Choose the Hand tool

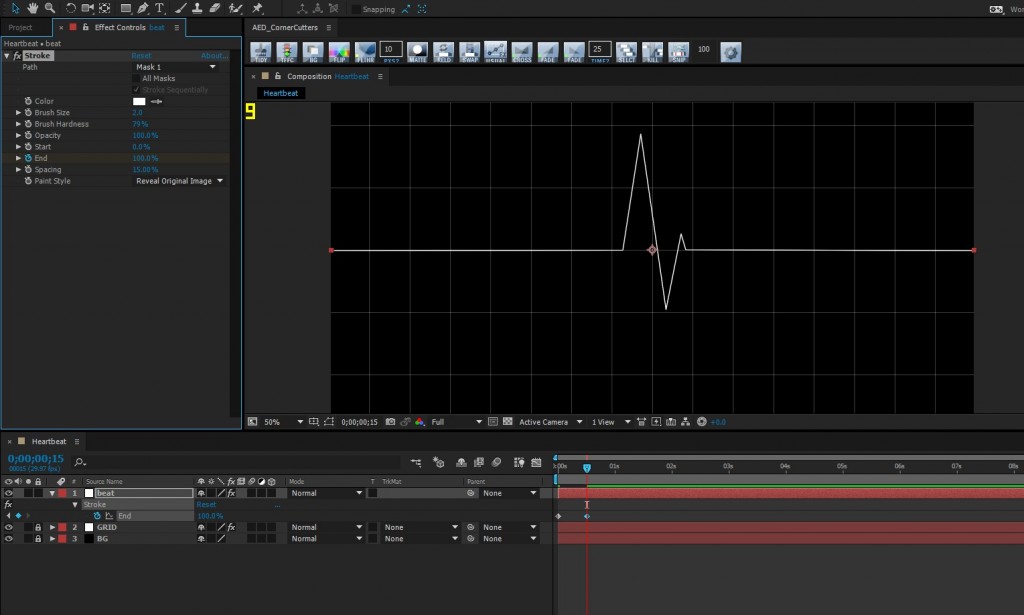(x=32, y=8)
